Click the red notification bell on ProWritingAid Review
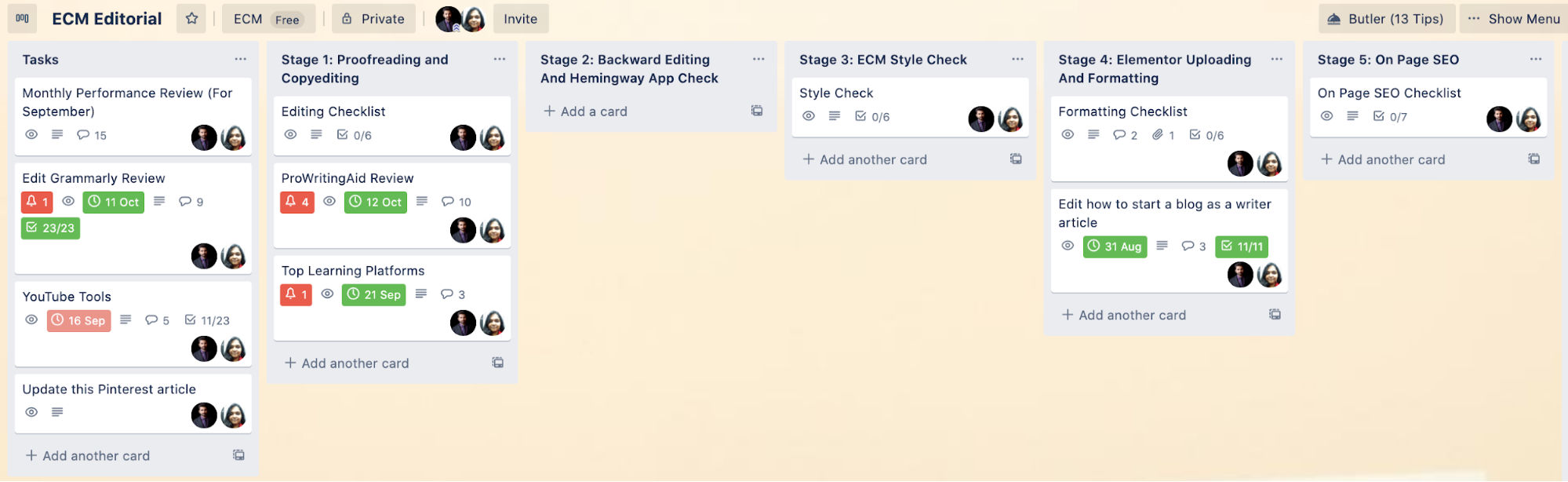The width and height of the screenshot is (1568, 482). tap(297, 202)
